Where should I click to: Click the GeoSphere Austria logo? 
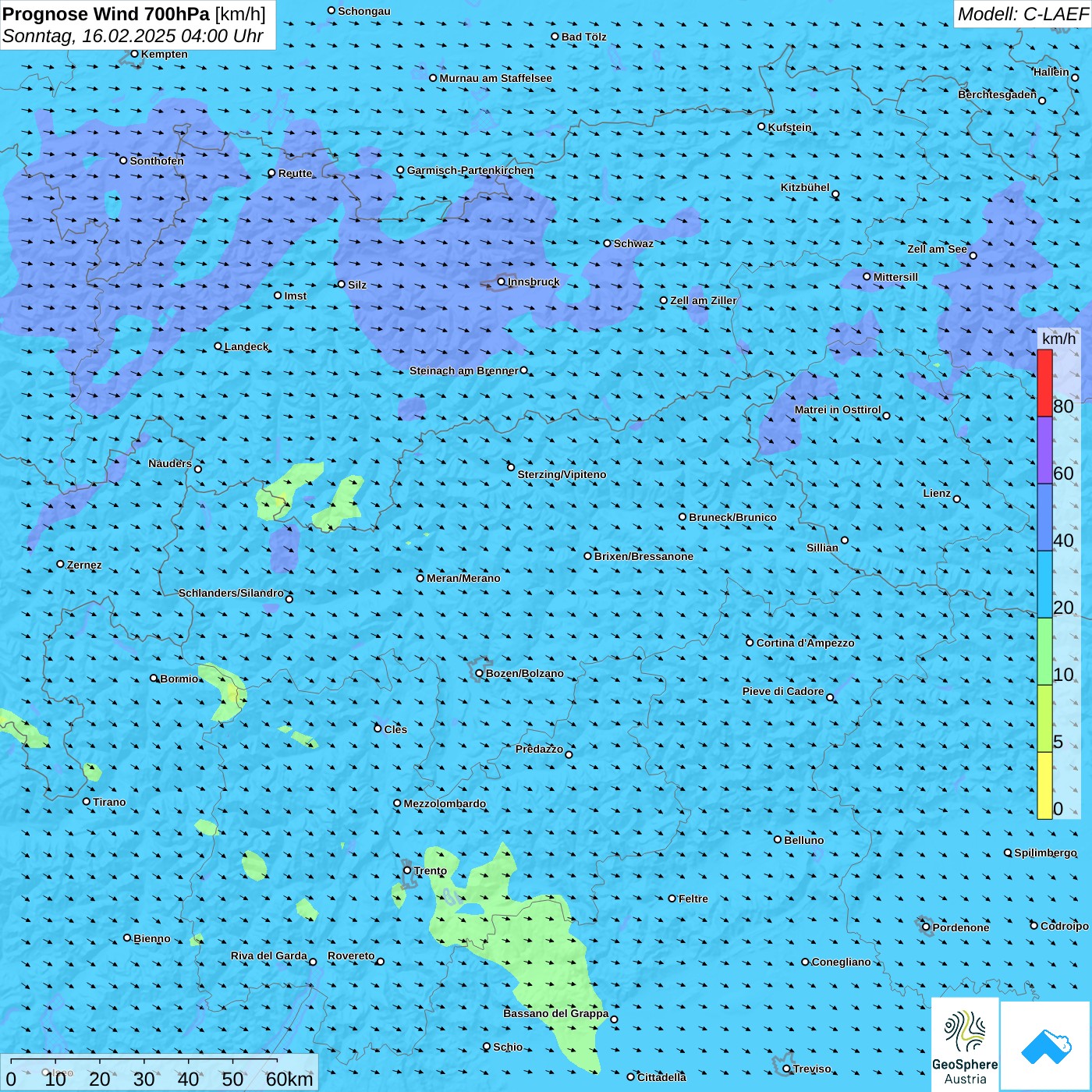coord(965,1044)
